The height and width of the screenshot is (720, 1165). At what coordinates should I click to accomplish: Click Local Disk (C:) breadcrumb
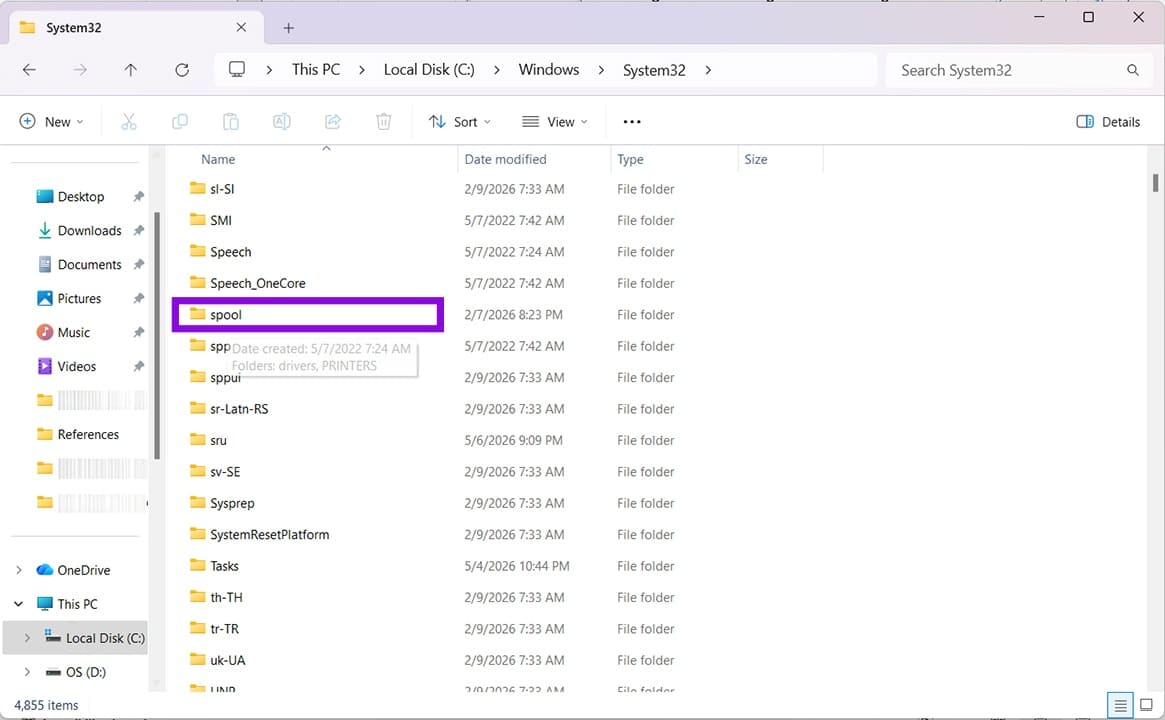429,70
